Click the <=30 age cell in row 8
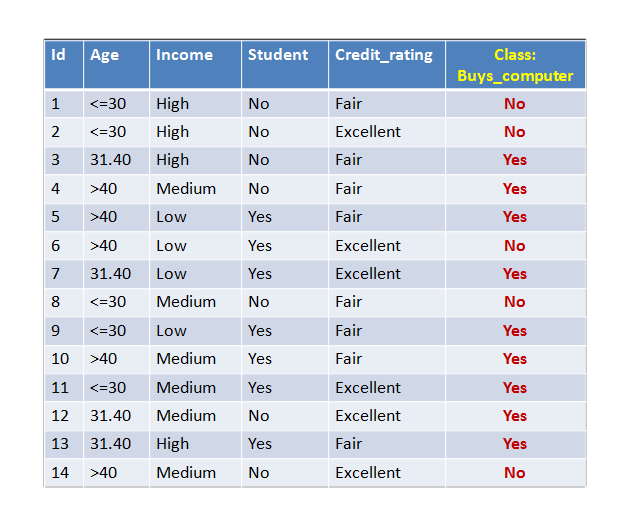This screenshot has width=628, height=526. [x=116, y=302]
